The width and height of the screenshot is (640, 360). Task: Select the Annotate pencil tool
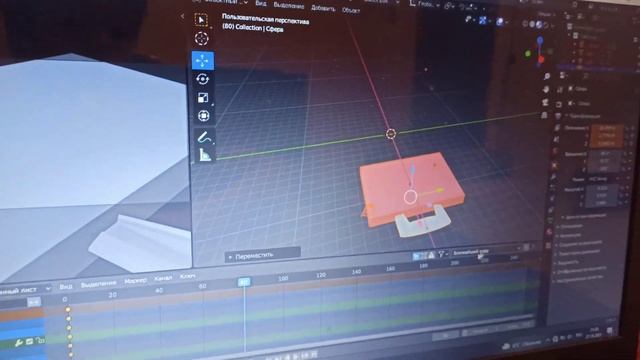(204, 138)
